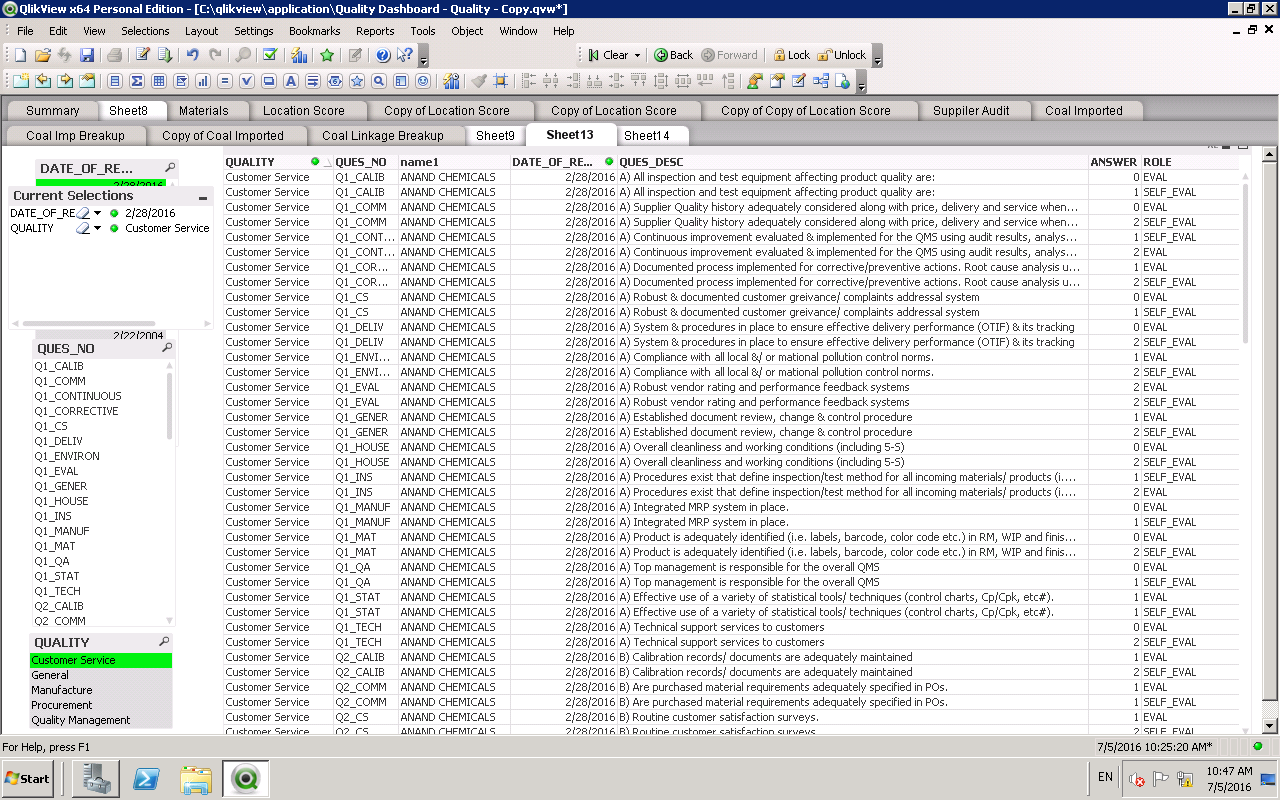
Task: Select General in QUALITY list box
Action: (x=101, y=675)
